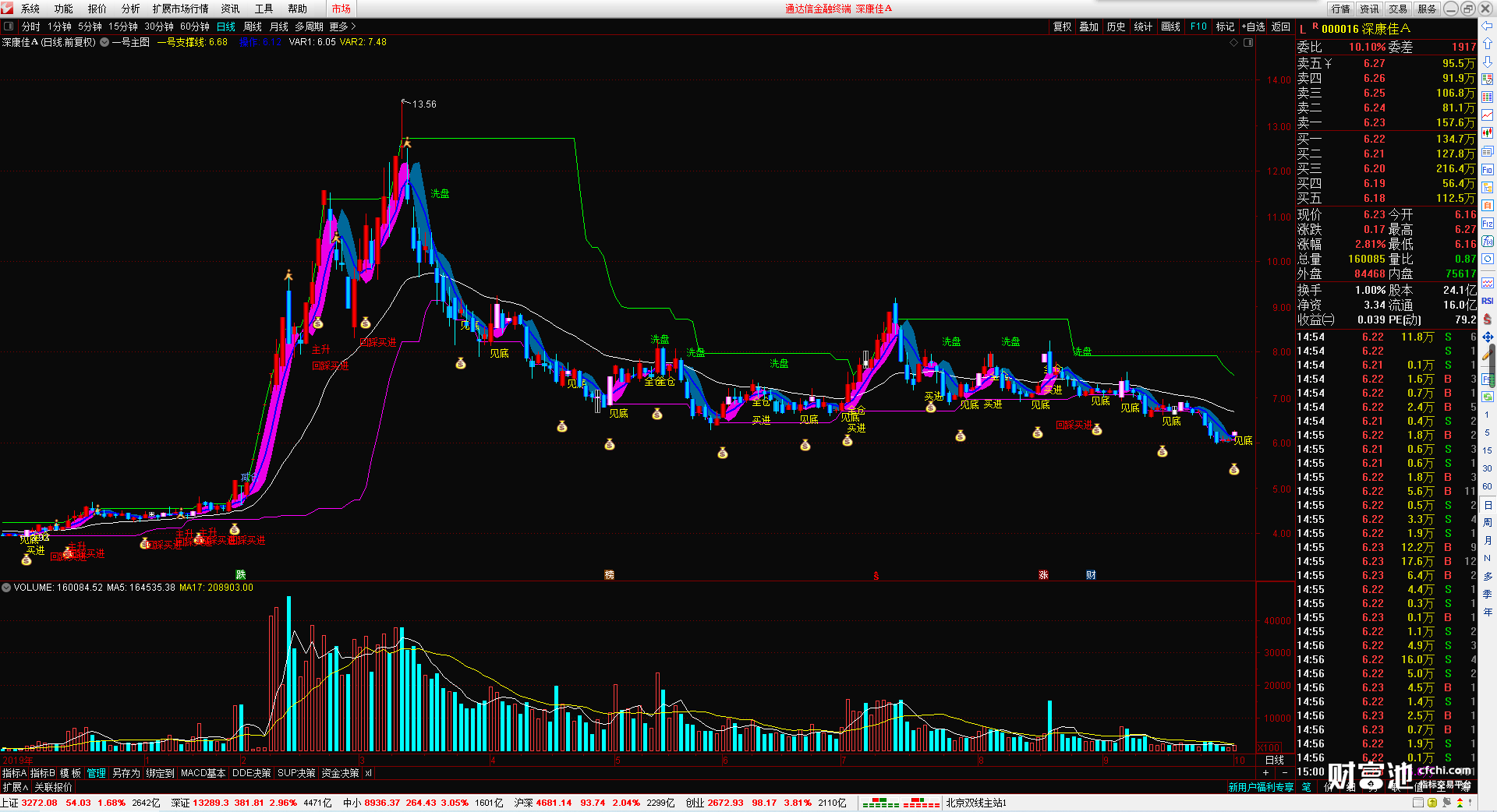Open the candlestick K-line chart icon
Image resolution: width=1497 pixels, height=812 pixels.
click(1488, 133)
